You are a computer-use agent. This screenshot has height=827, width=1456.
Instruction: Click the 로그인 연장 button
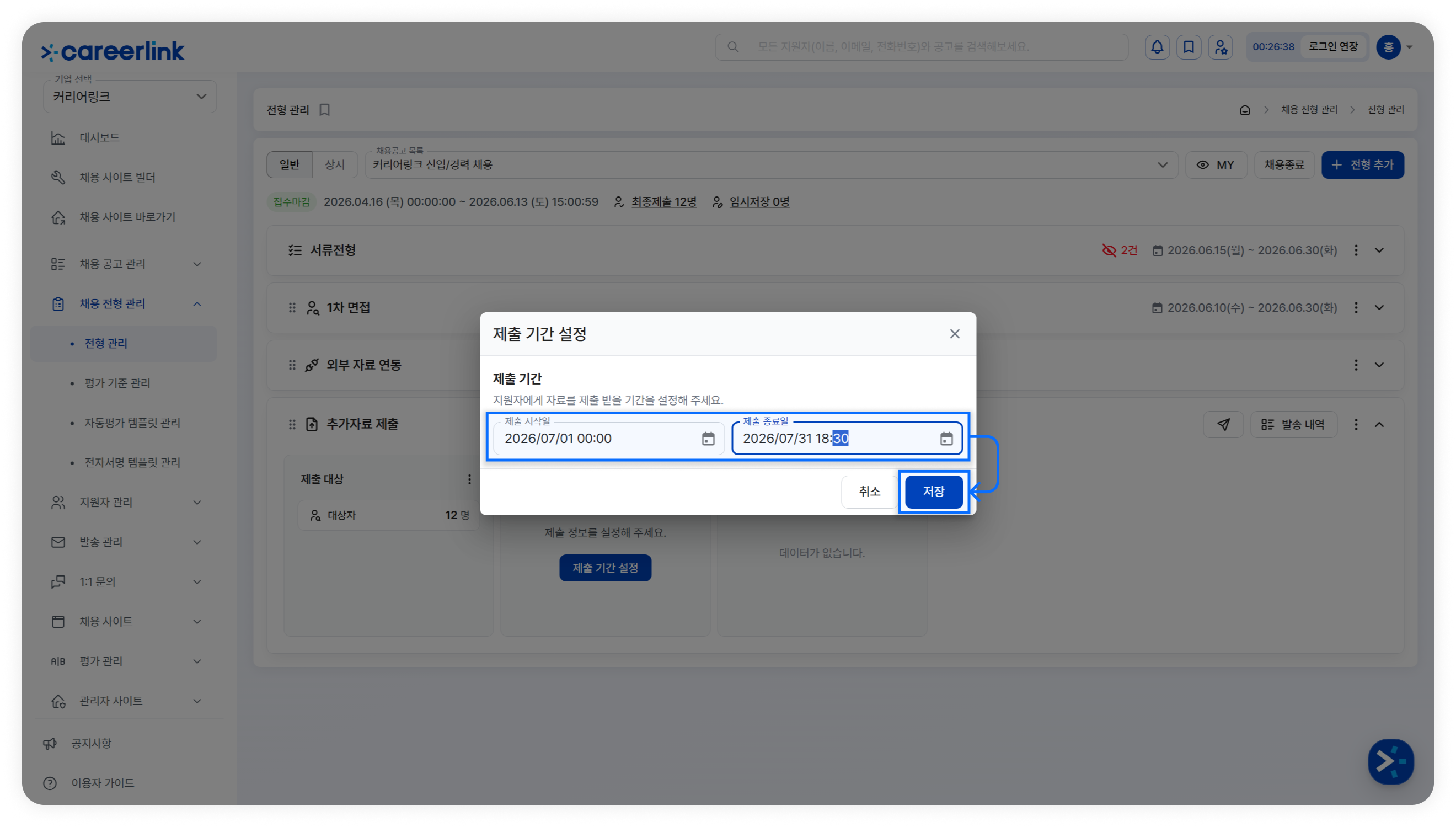point(1333,46)
